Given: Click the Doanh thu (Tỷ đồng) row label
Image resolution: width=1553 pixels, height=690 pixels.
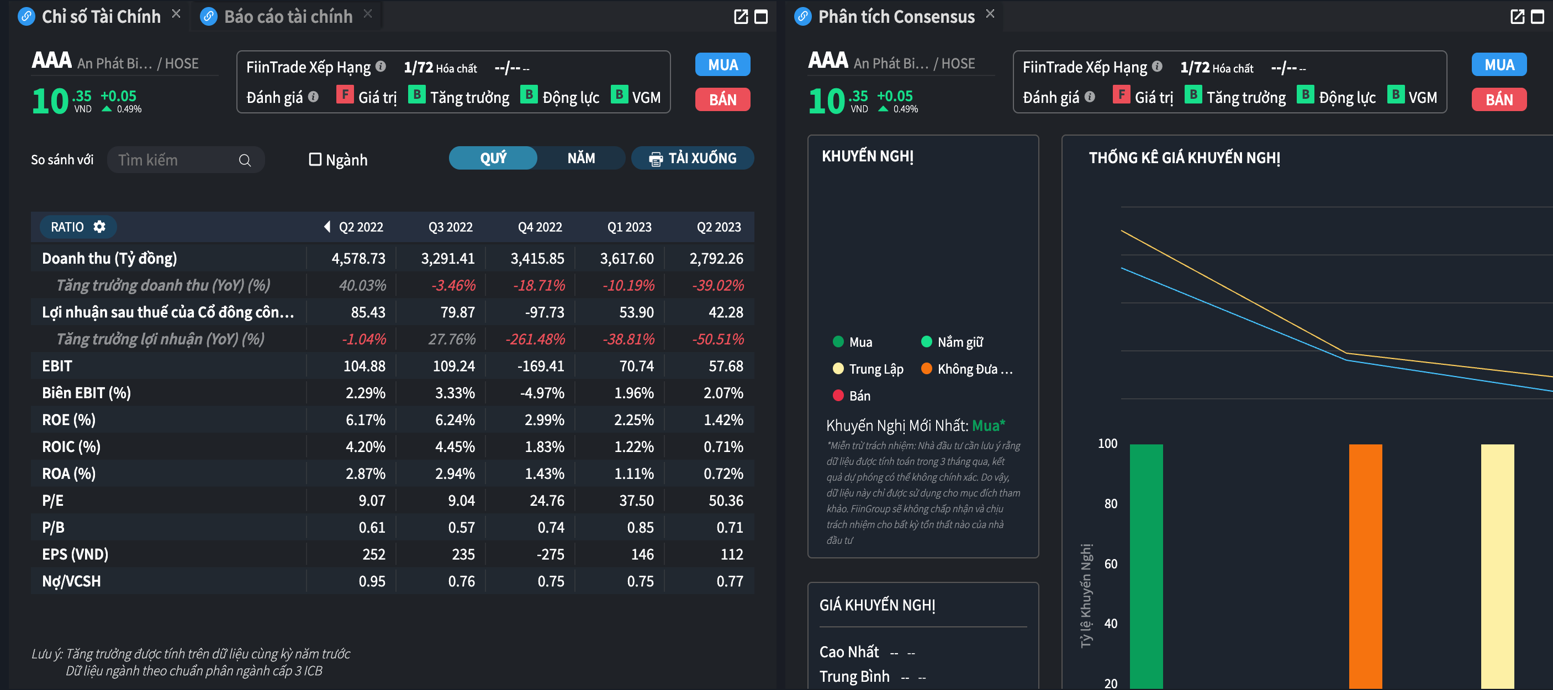Looking at the screenshot, I should [109, 258].
